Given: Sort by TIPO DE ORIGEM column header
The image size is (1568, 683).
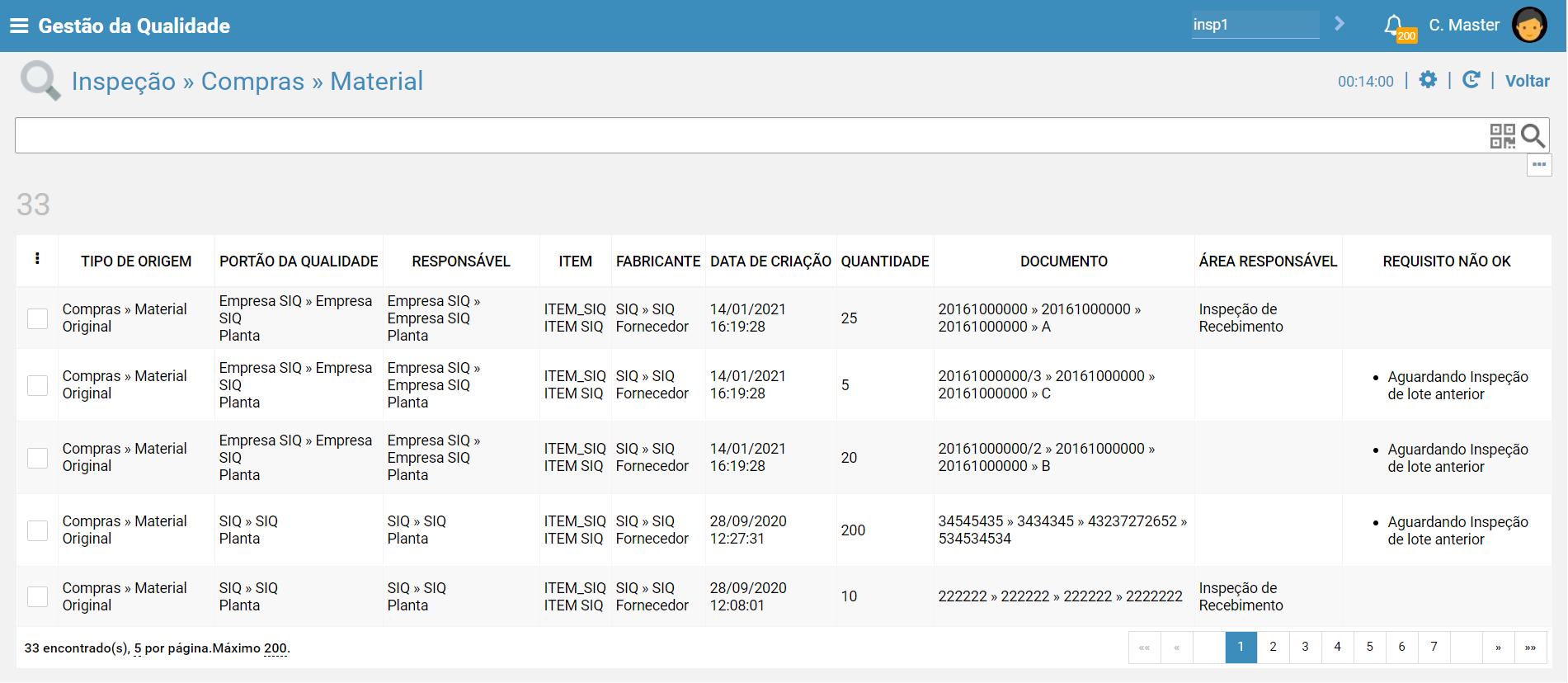Looking at the screenshot, I should 136,261.
